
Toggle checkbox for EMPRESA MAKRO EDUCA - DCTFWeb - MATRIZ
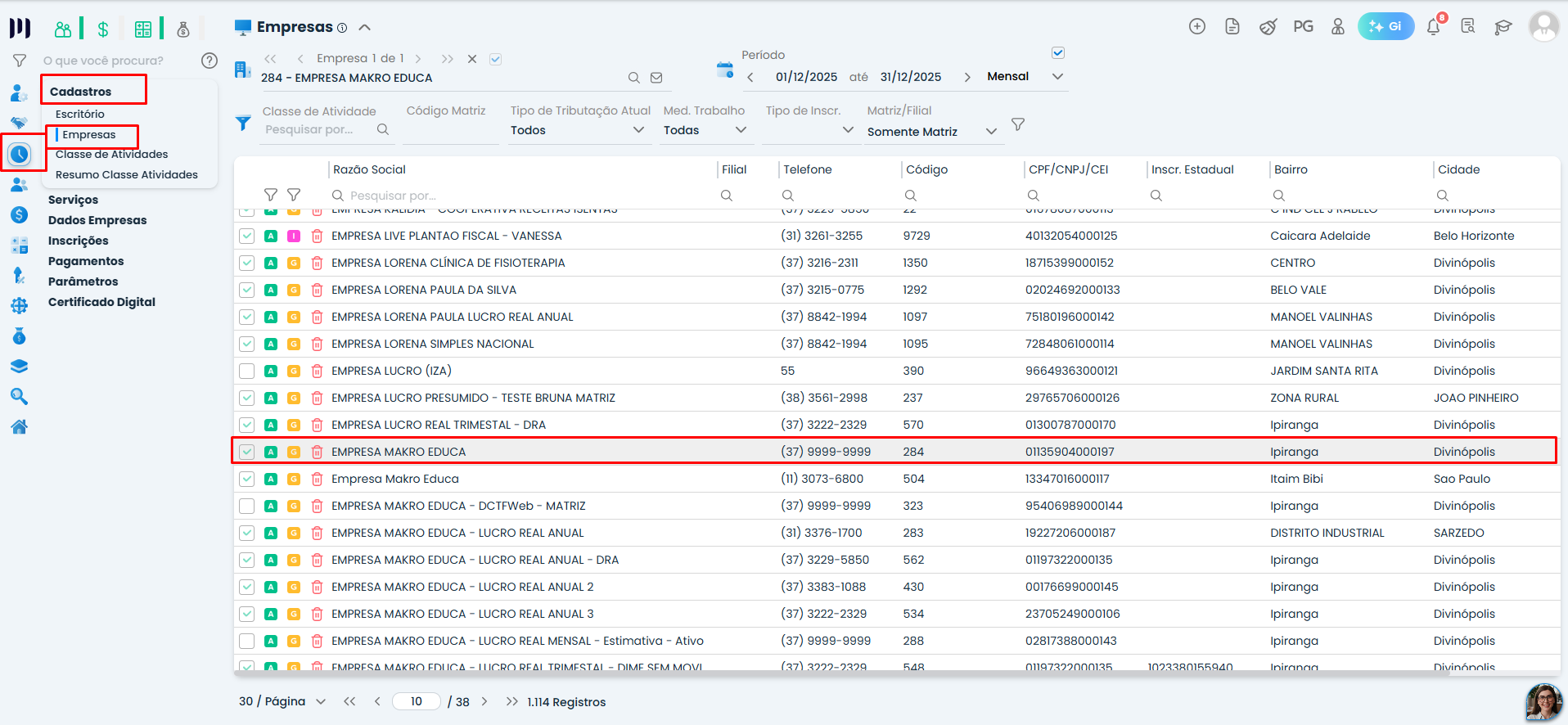(x=246, y=506)
